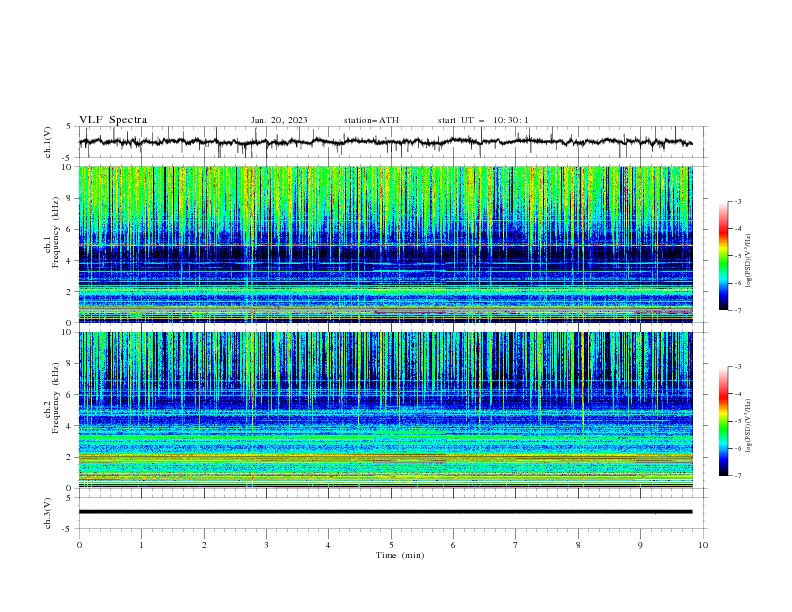
Task: Click the "ch.1 Frequency (kHz)" axis label
Action: click(52, 231)
